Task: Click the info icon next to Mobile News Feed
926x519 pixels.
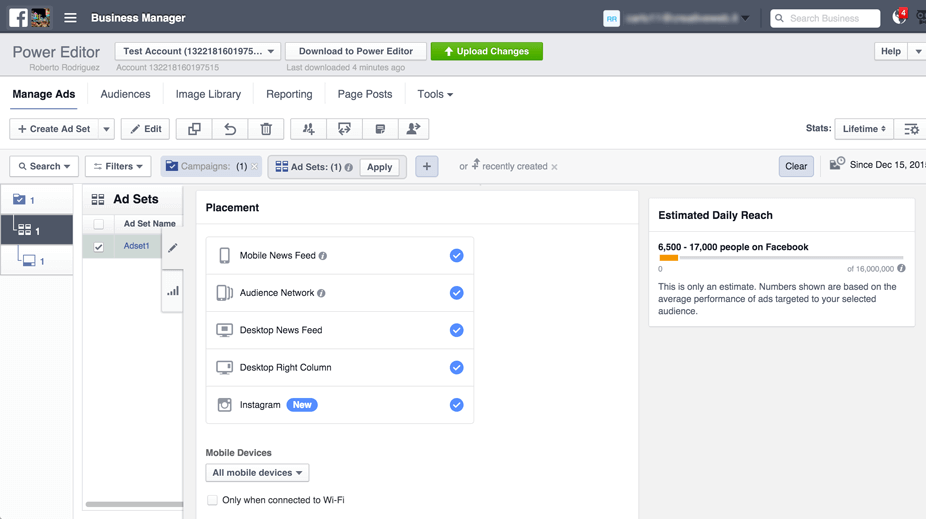Action: (322, 256)
